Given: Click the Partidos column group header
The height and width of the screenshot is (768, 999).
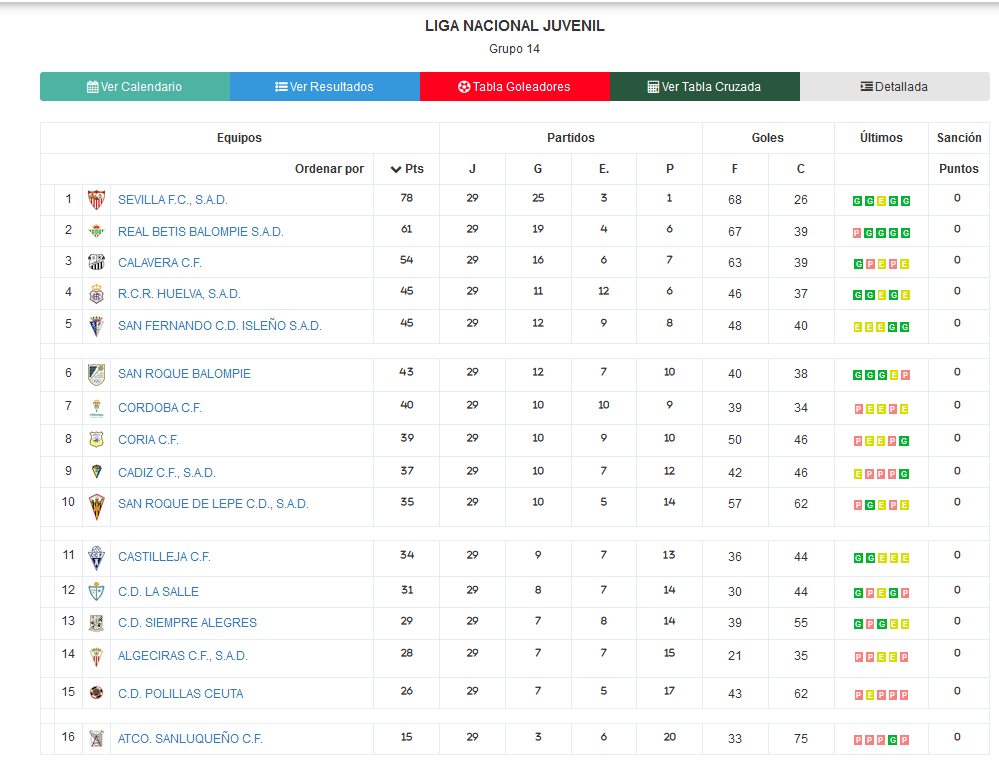Looking at the screenshot, I should [x=571, y=138].
